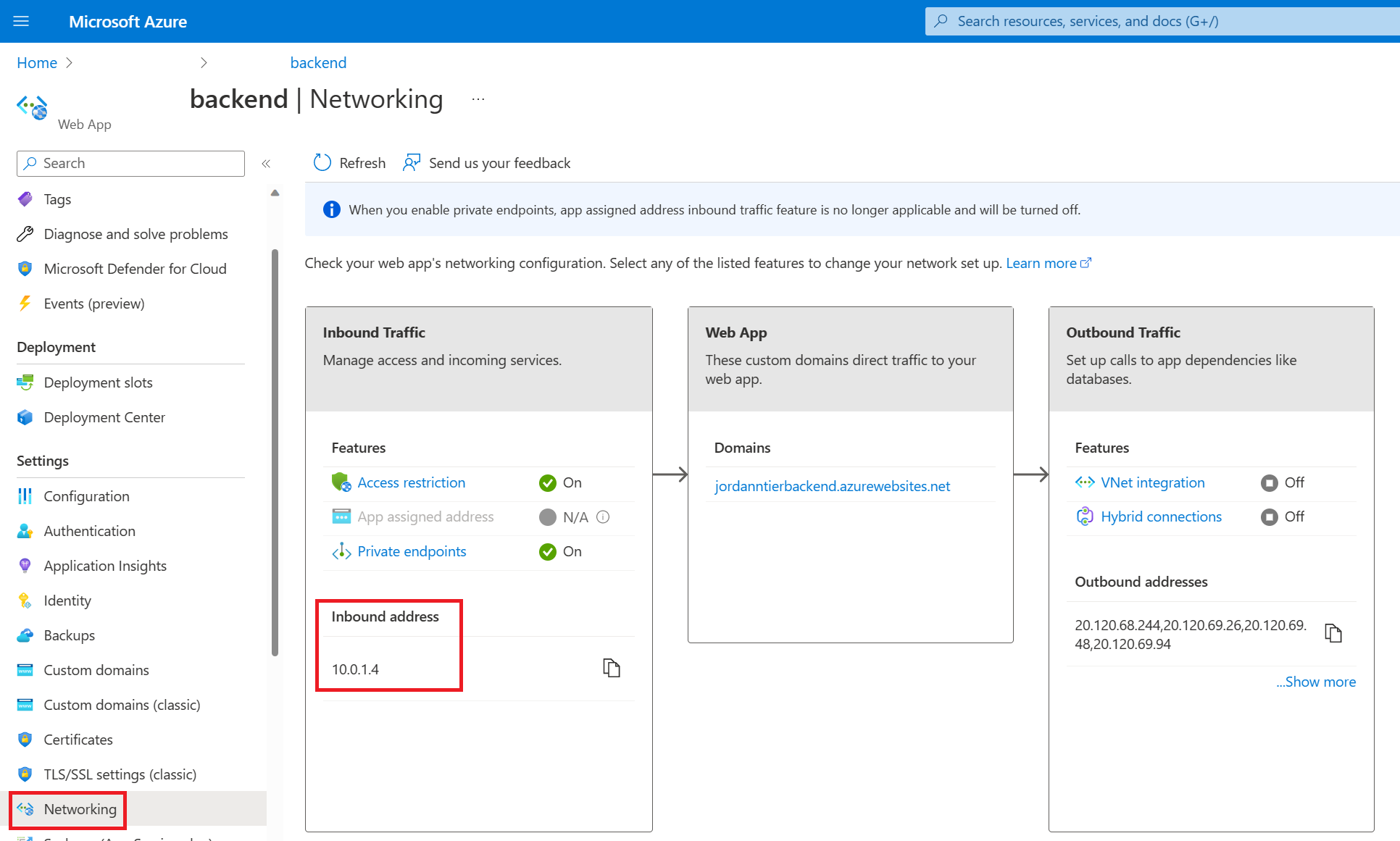Expand the Show more outbound addresses
This screenshot has height=841, width=1400.
pos(1314,682)
